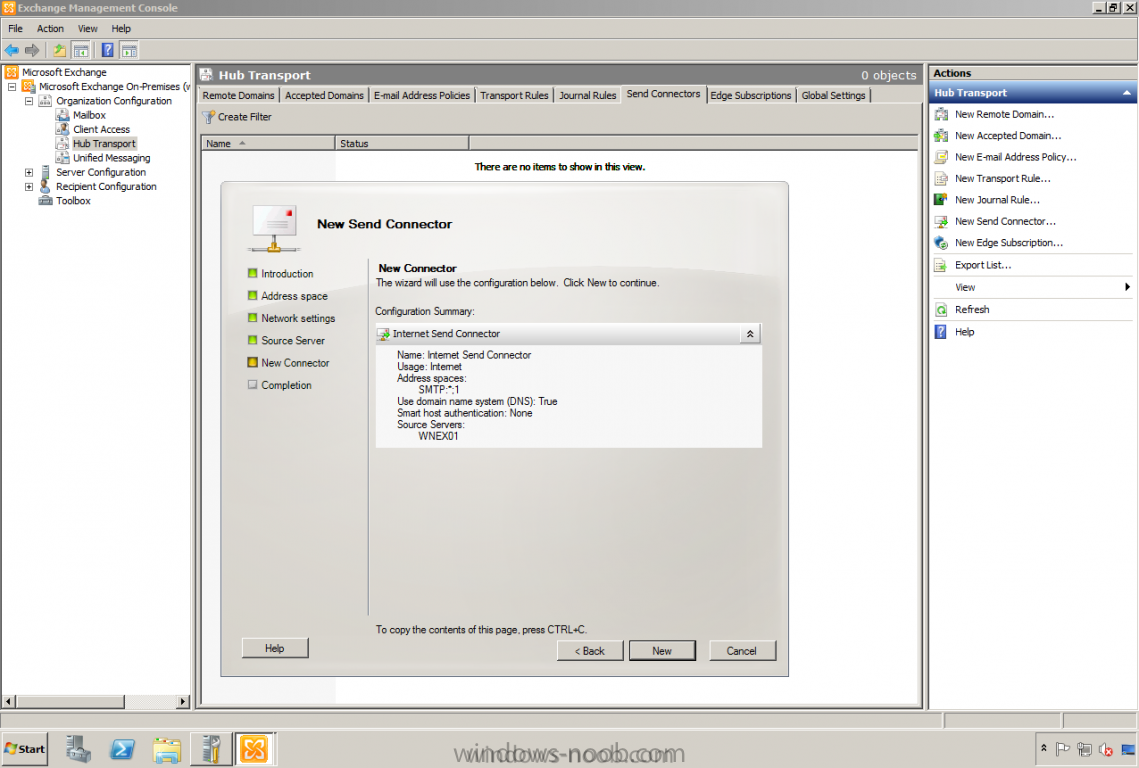The width and height of the screenshot is (1139, 768).
Task: Switch to the Transport Rules tab
Action: [514, 95]
